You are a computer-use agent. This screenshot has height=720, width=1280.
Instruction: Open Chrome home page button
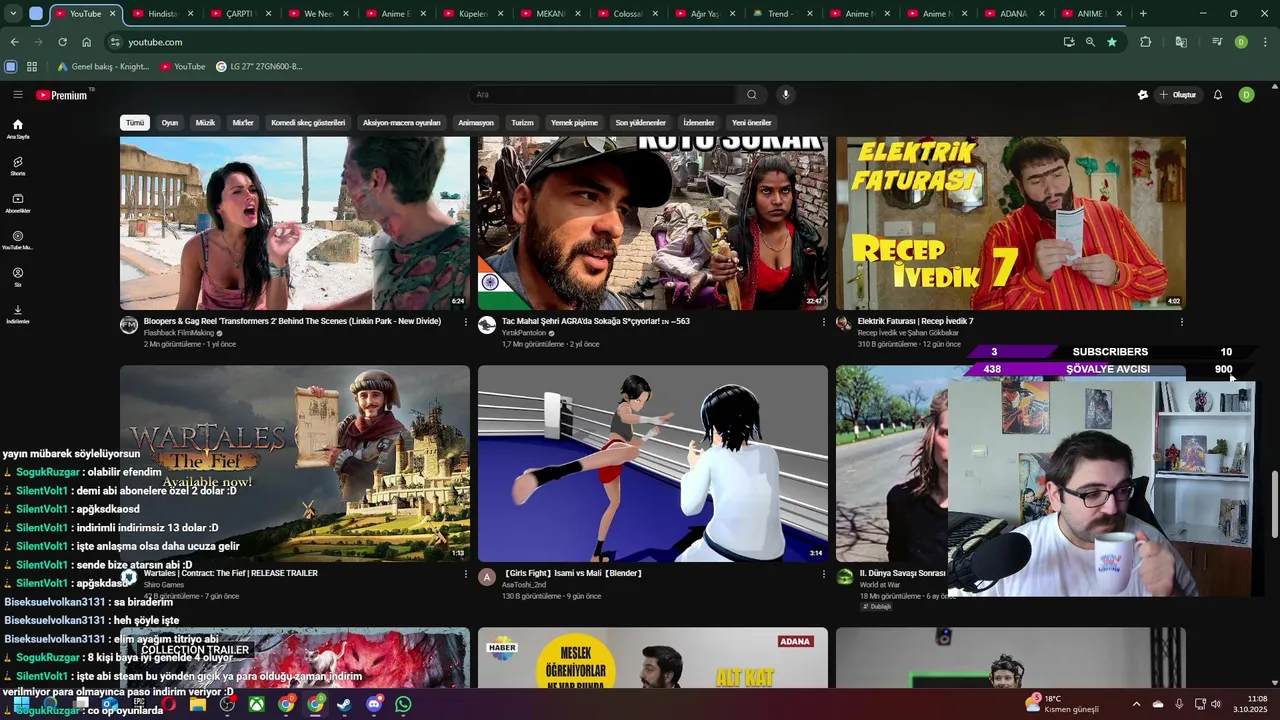tap(87, 42)
